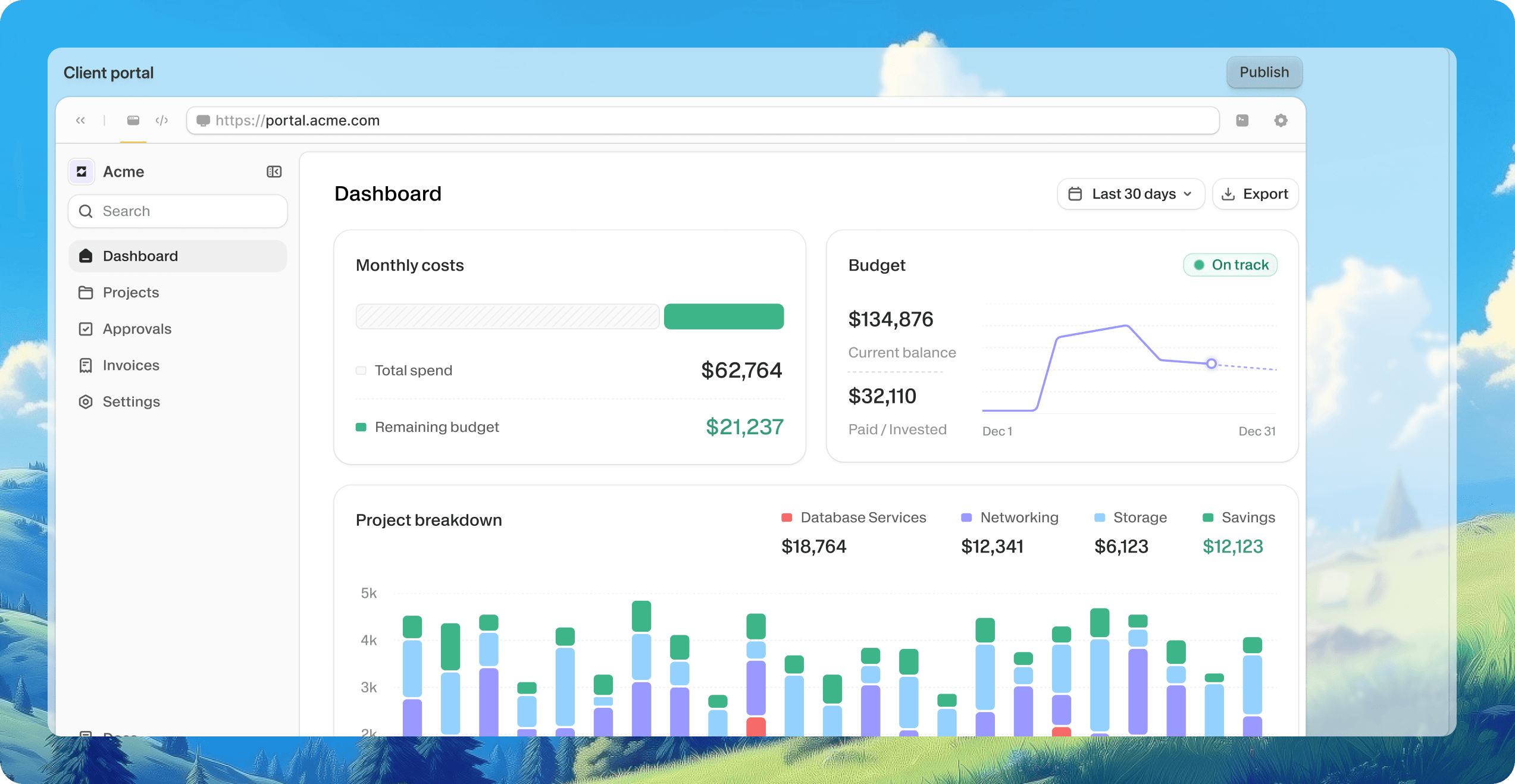1515x784 pixels.
Task: Open the Last 30 days dropdown
Action: click(1130, 194)
